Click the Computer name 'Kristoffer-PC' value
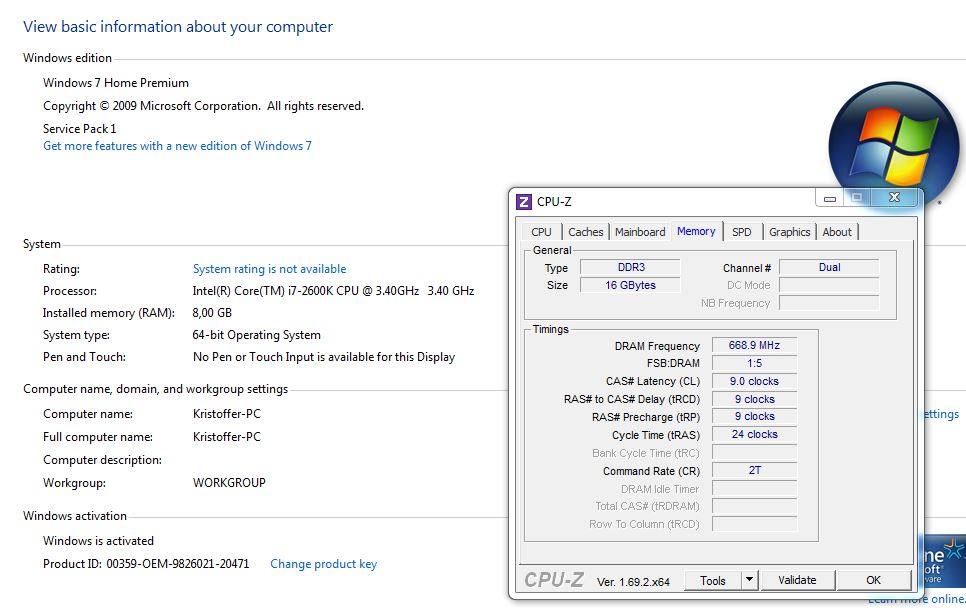The height and width of the screenshot is (608, 966). 227,414
